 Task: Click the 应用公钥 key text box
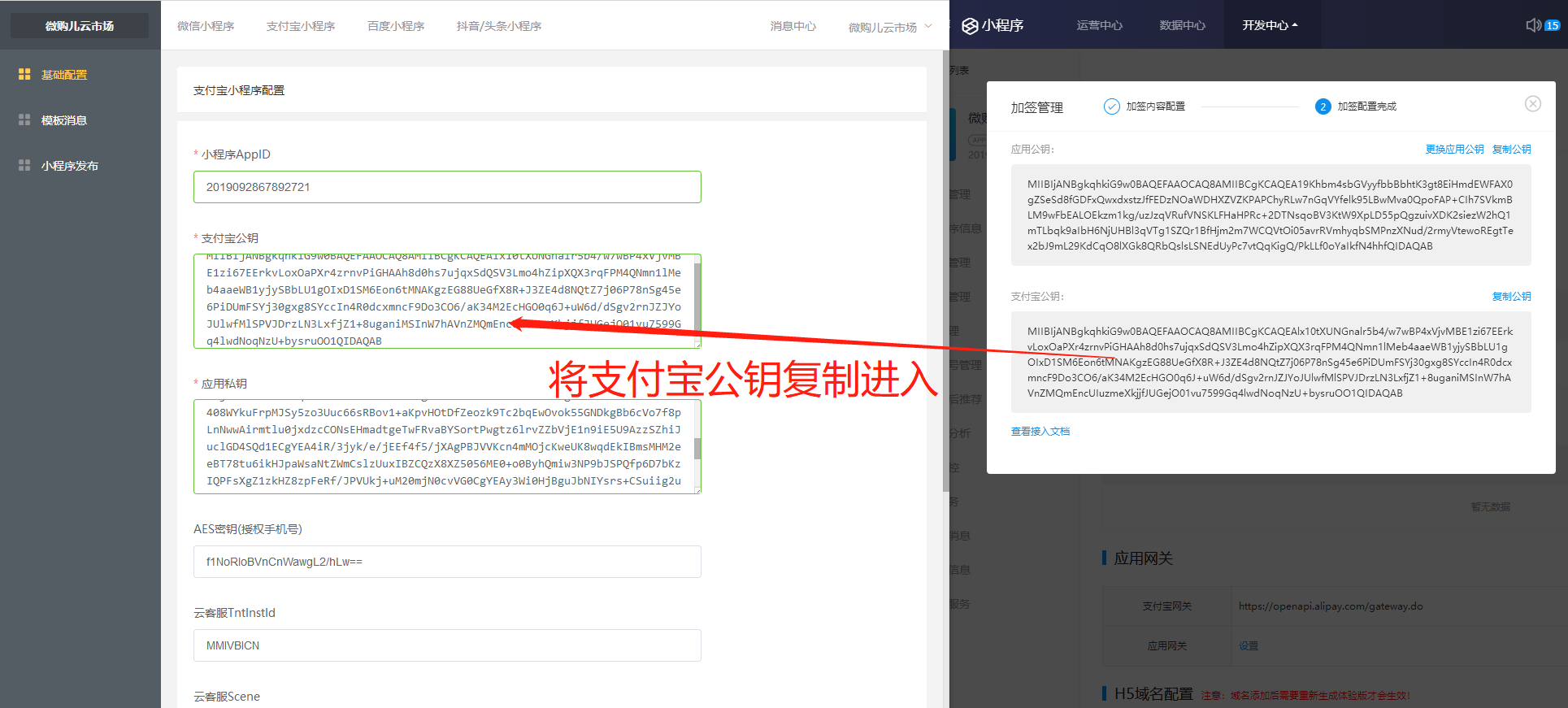click(x=1271, y=215)
